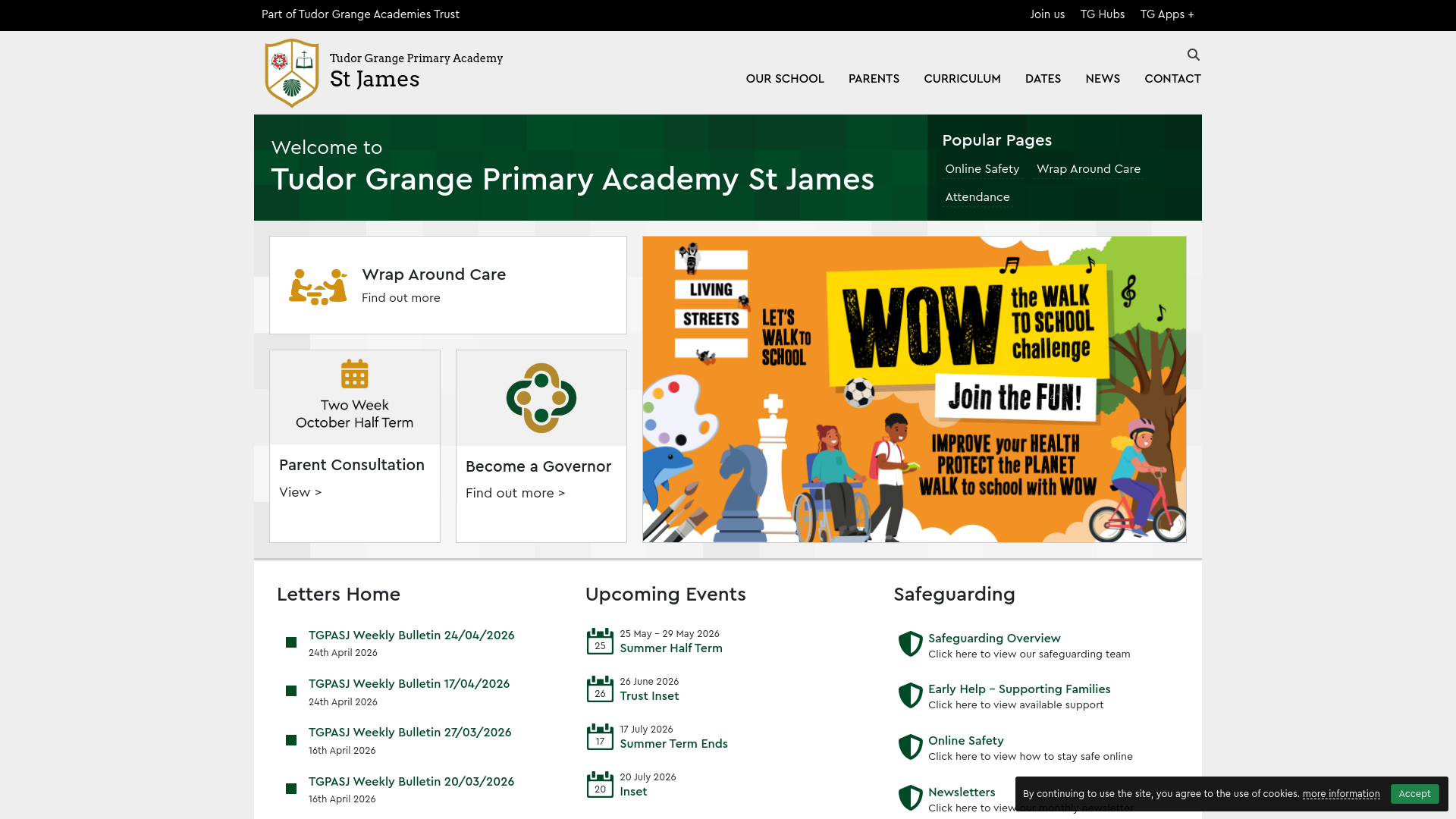Viewport: 1456px width, 819px height.
Task: Click the shield icon beside Early Help
Action: pos(910,695)
